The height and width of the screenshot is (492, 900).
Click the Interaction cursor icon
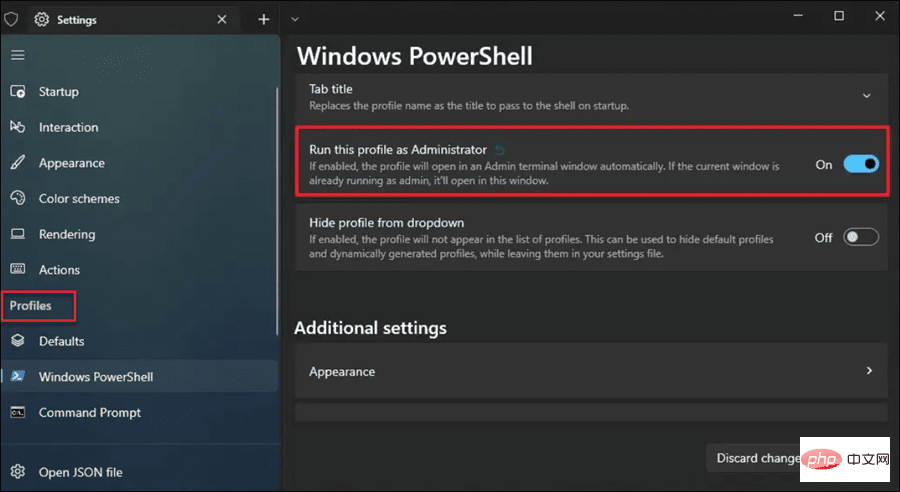[18, 127]
